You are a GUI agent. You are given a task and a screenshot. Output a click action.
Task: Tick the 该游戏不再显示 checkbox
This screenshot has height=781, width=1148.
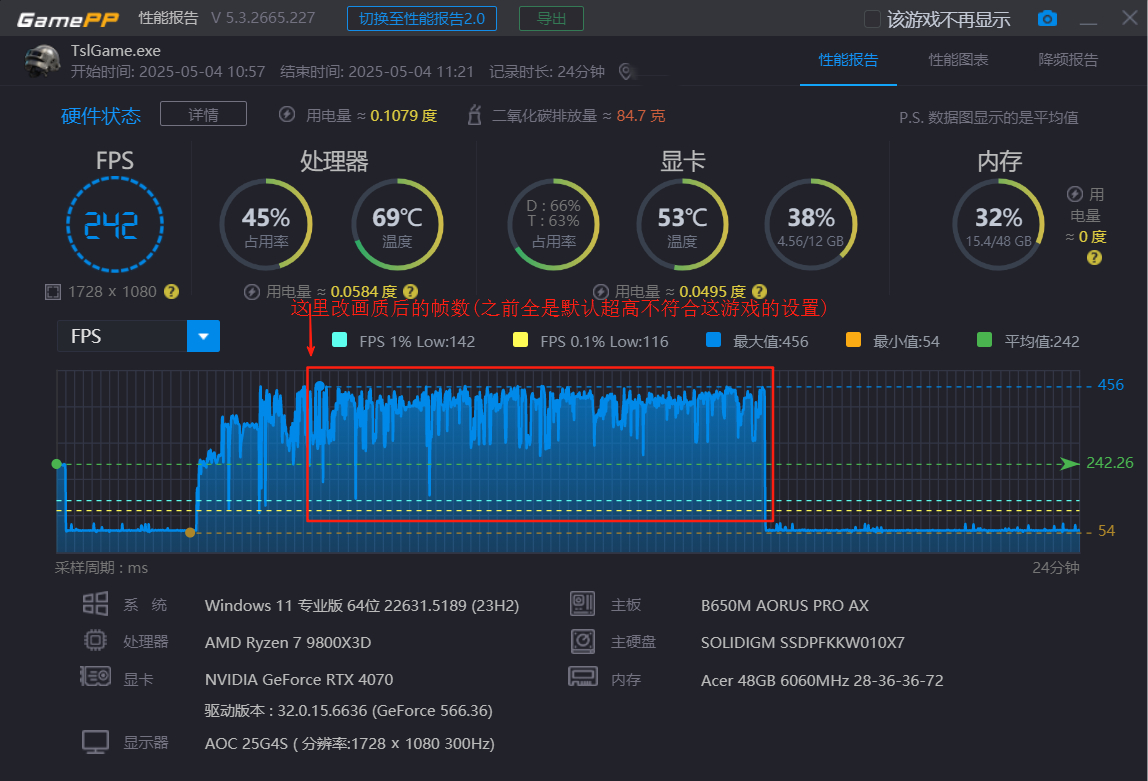[872, 19]
